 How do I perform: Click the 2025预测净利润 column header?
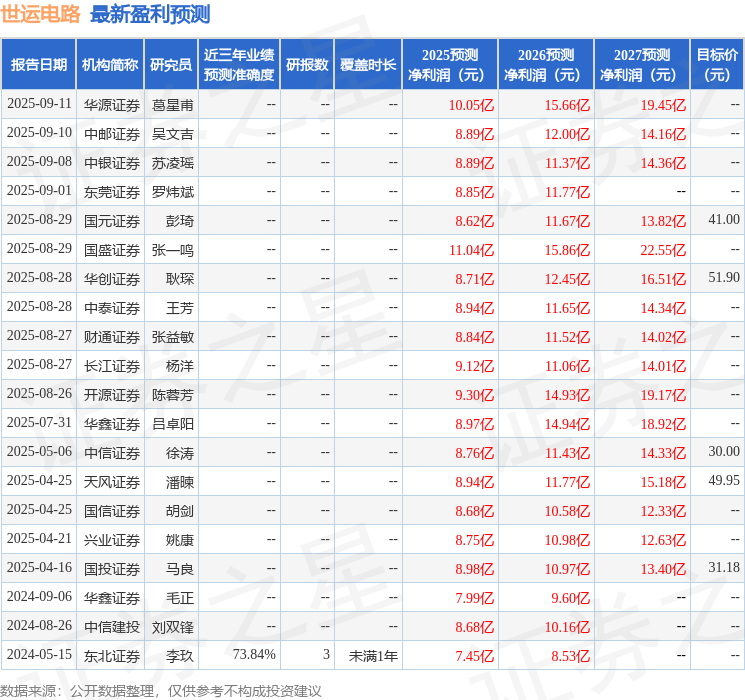point(449,65)
